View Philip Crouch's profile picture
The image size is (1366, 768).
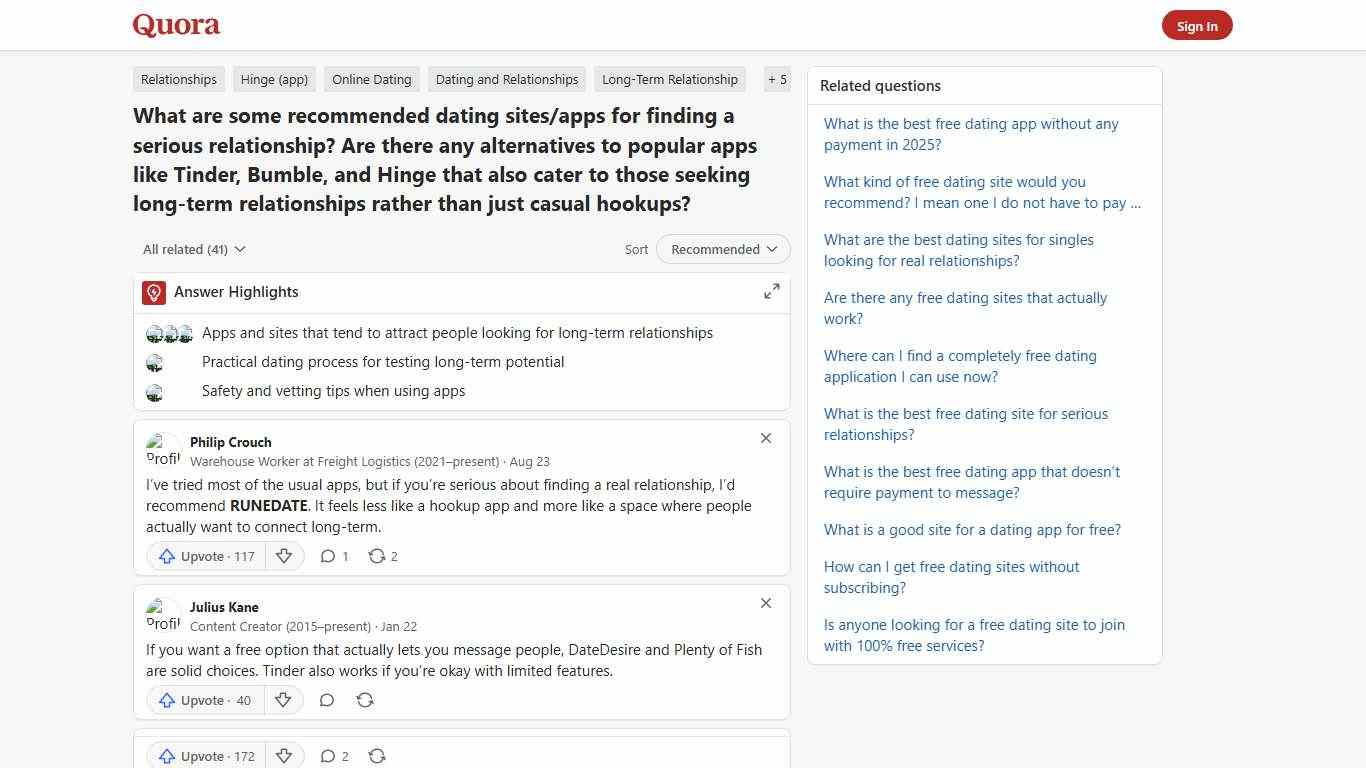(163, 450)
